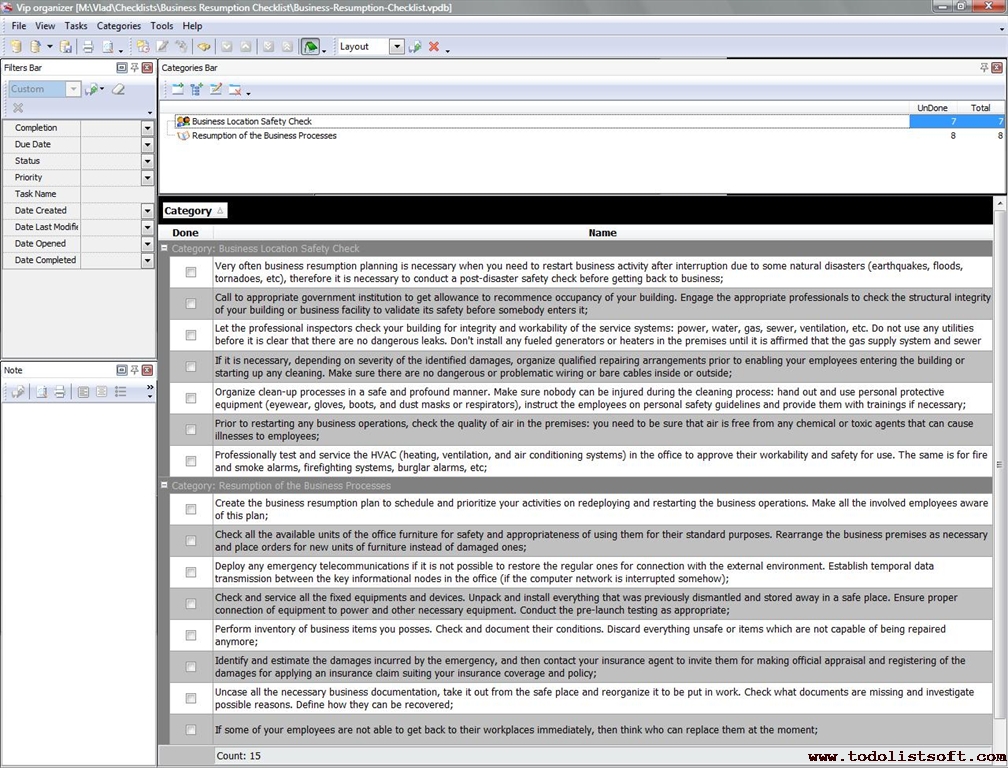Click the printer icon in Note panel

59,392
